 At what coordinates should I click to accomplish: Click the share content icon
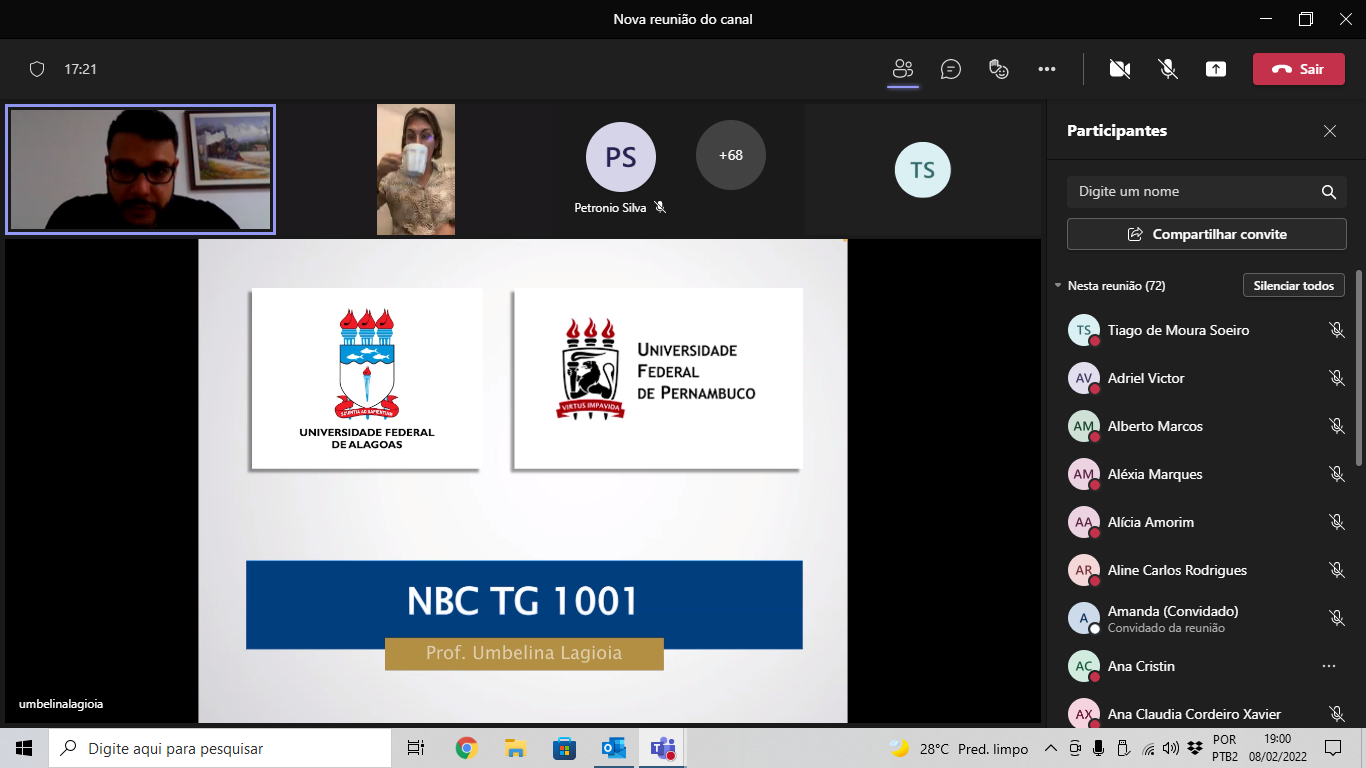1216,69
